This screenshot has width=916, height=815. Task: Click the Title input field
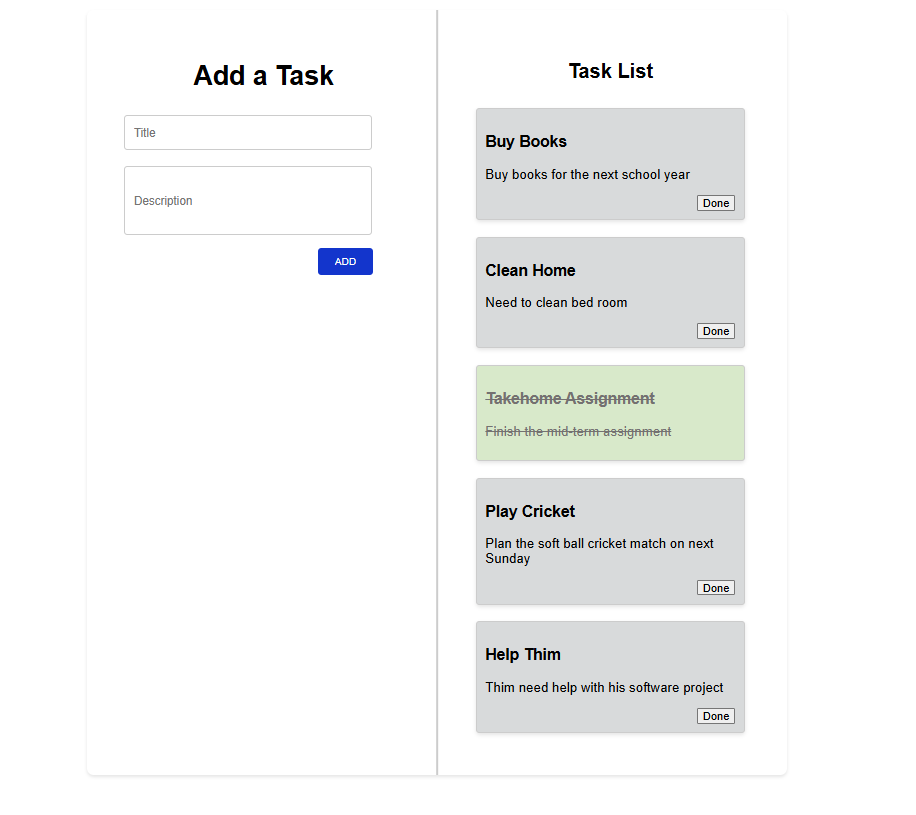coord(247,133)
